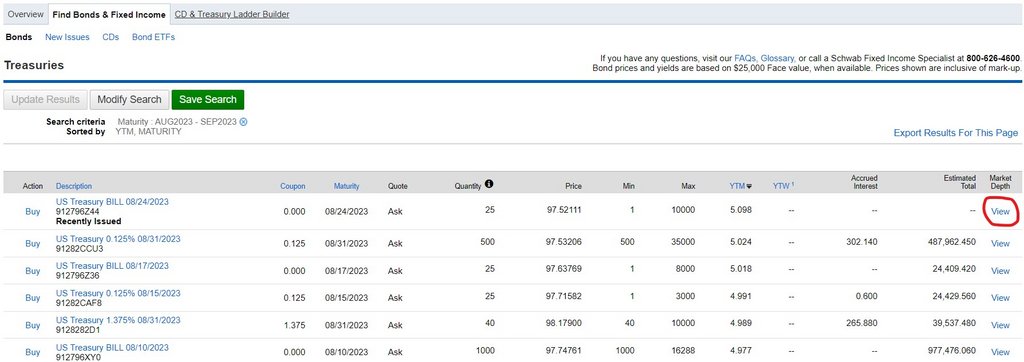View market depth for BILL 08/24/2023
The width and height of the screenshot is (1024, 362).
1000,212
